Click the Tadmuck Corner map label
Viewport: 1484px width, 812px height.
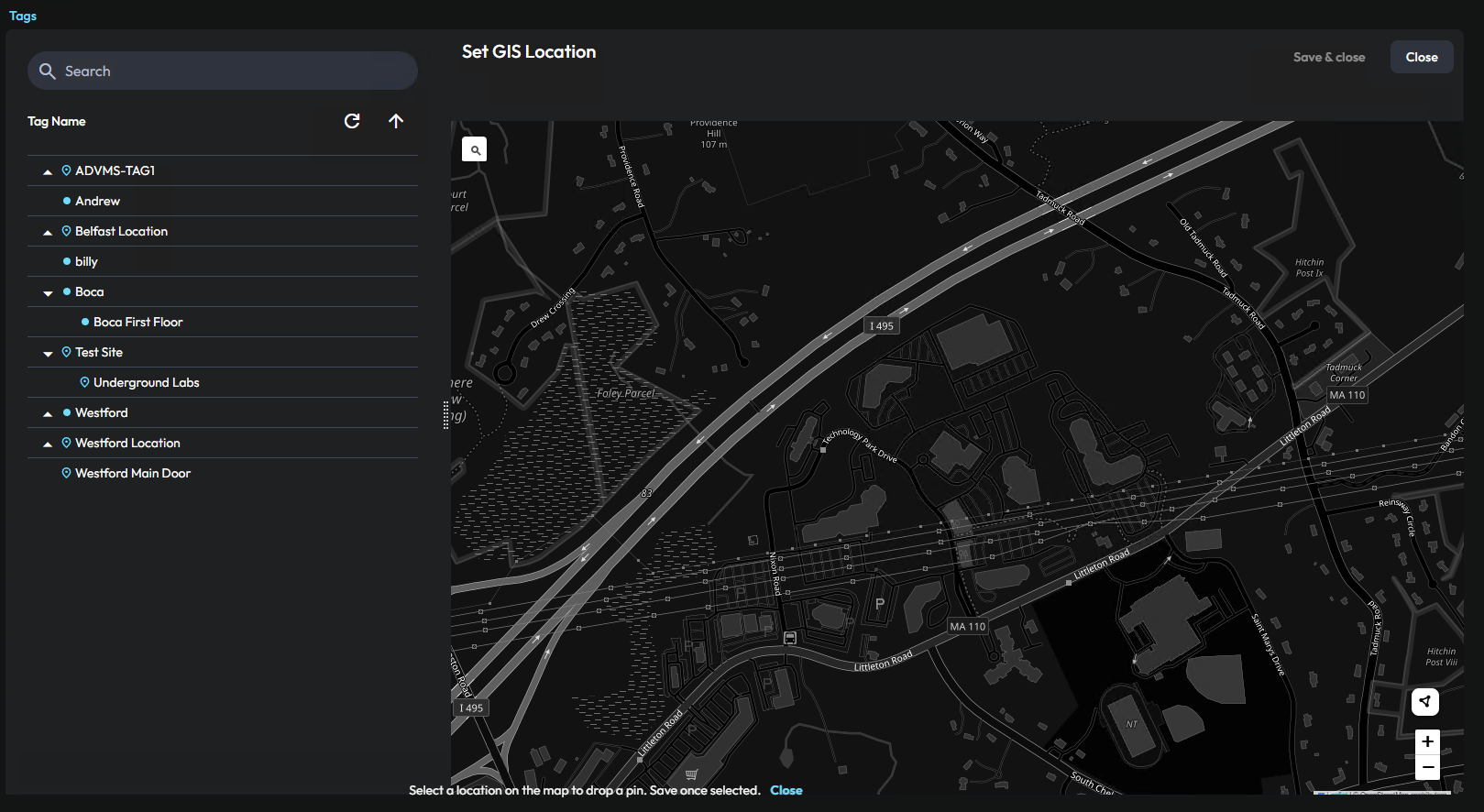point(1344,372)
